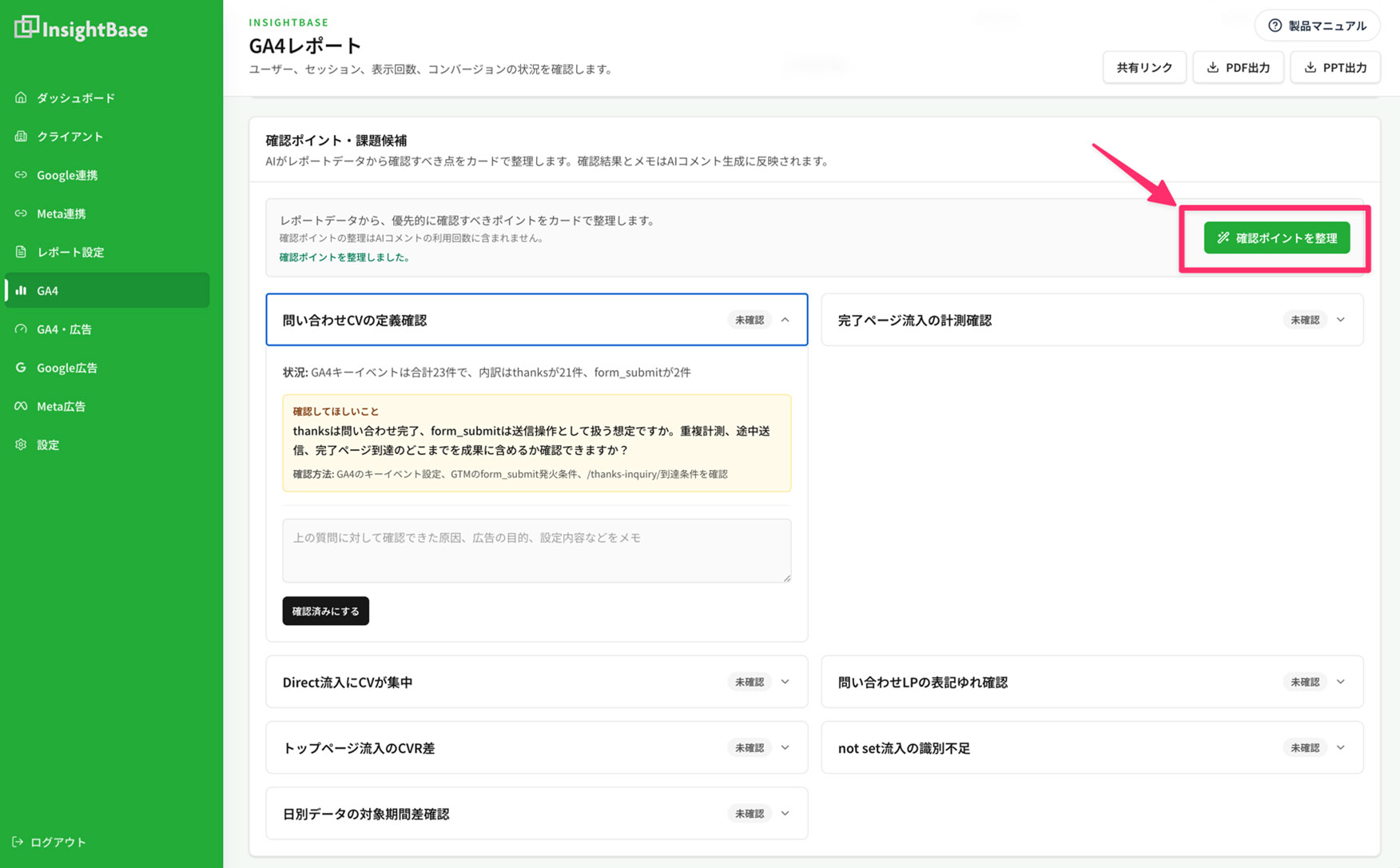1400x868 pixels.
Task: Click the Google広告 G icon
Action: click(x=21, y=368)
